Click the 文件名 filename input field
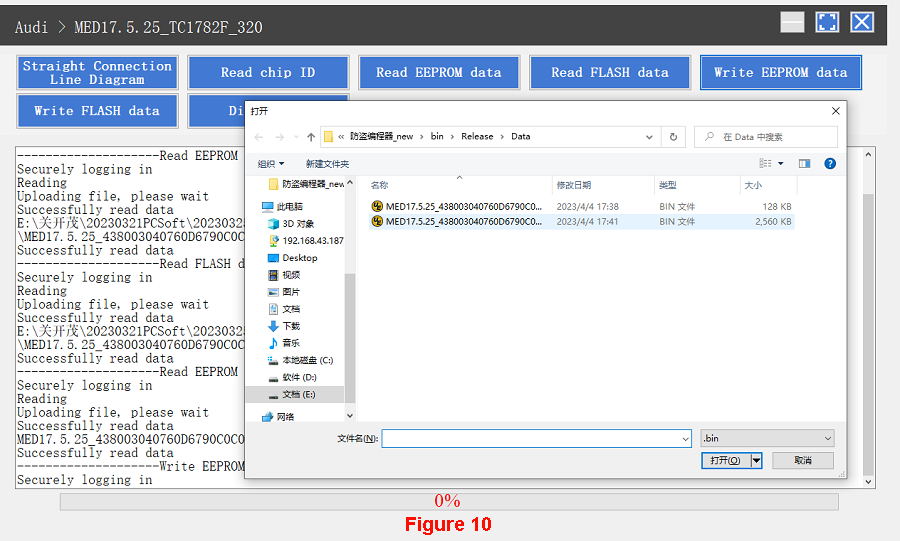 531,438
